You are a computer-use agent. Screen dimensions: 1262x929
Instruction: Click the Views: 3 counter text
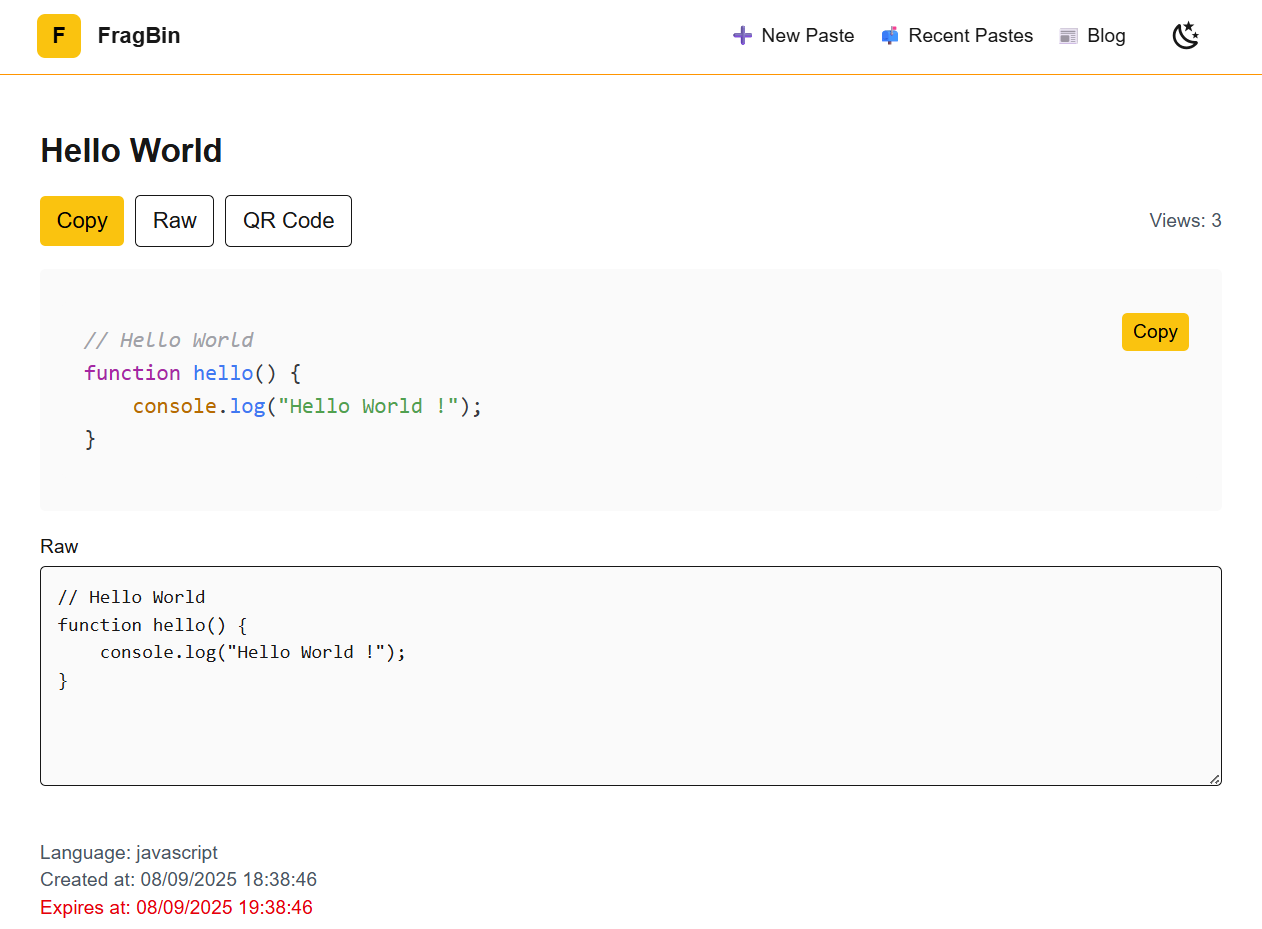pos(1185,221)
